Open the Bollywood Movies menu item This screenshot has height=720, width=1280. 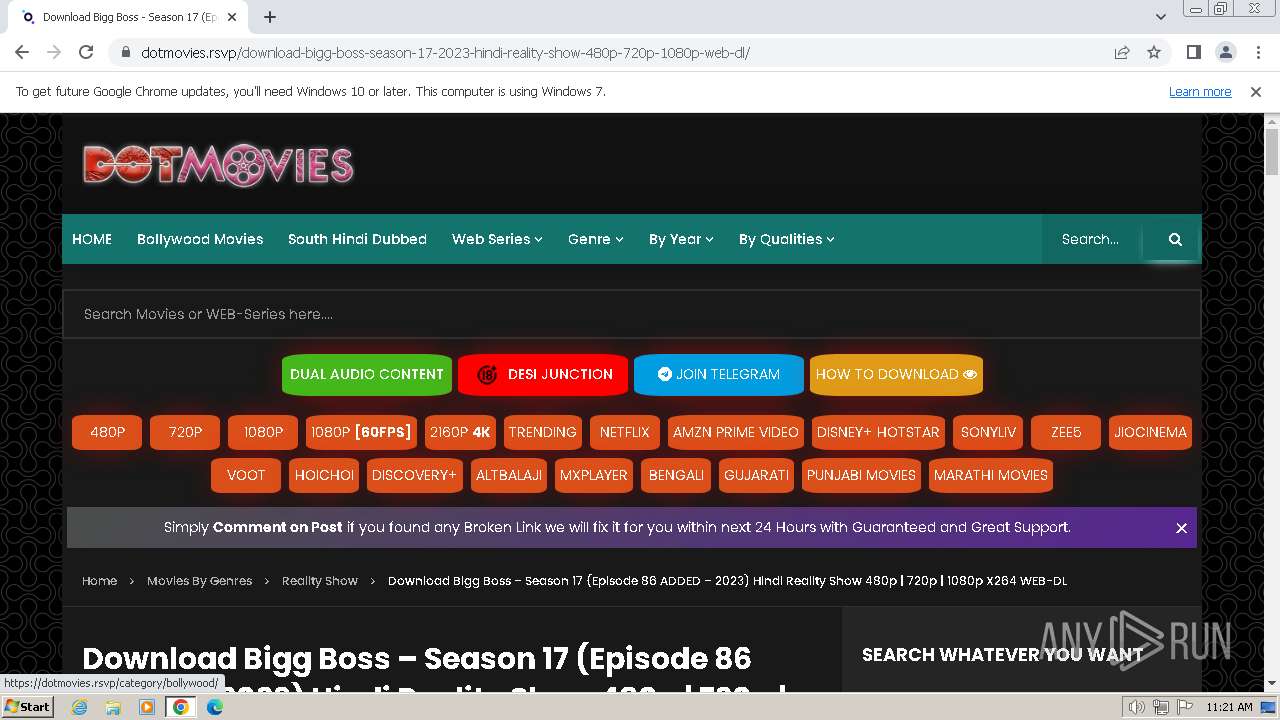[x=200, y=239]
